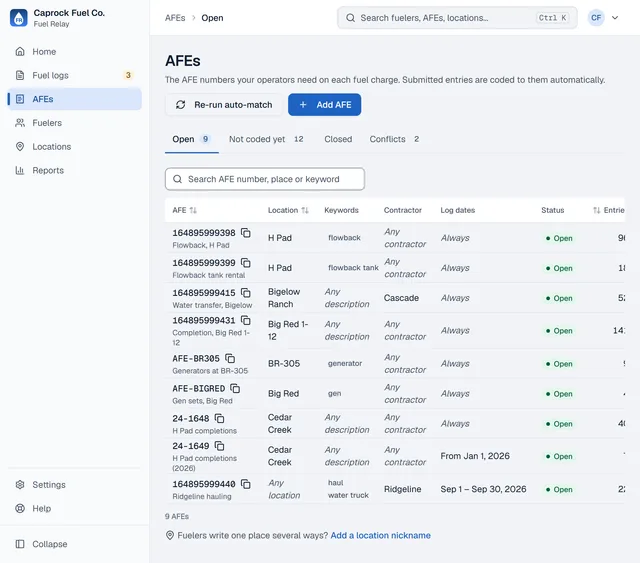Copy AFE number 164895999398
The height and width of the screenshot is (563, 640).
pos(246,233)
